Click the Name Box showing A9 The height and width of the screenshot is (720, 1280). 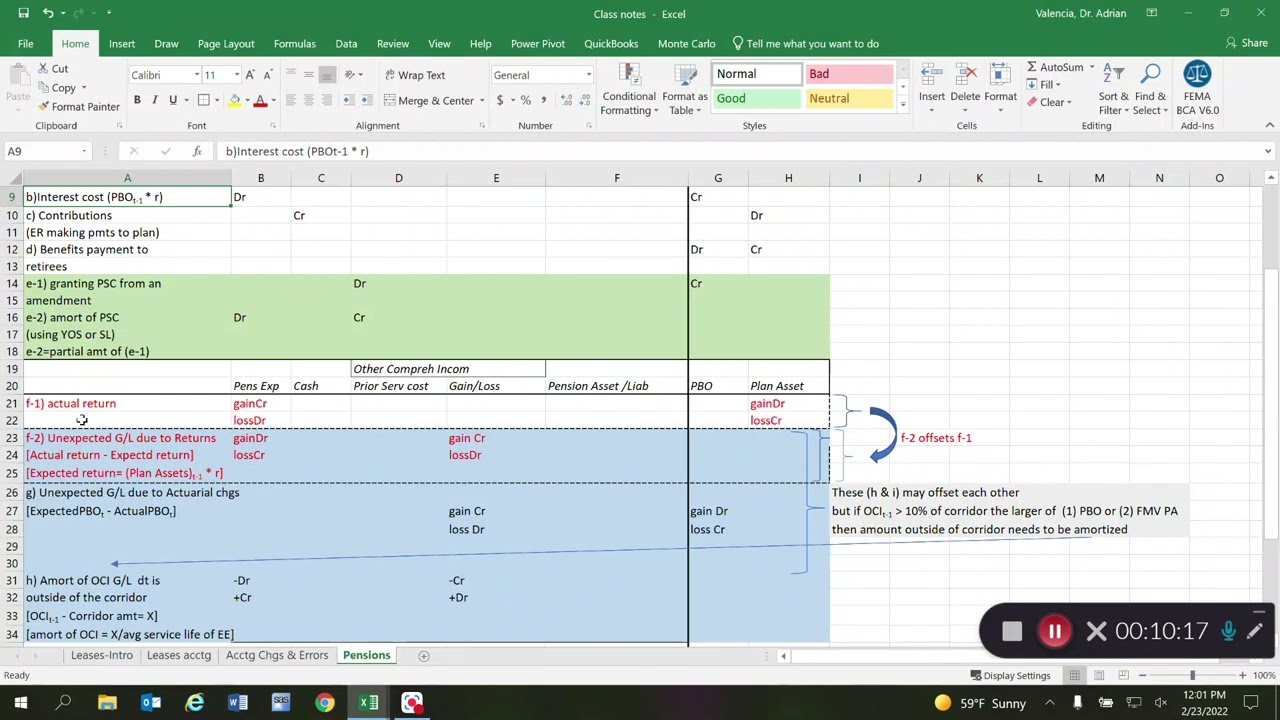45,151
